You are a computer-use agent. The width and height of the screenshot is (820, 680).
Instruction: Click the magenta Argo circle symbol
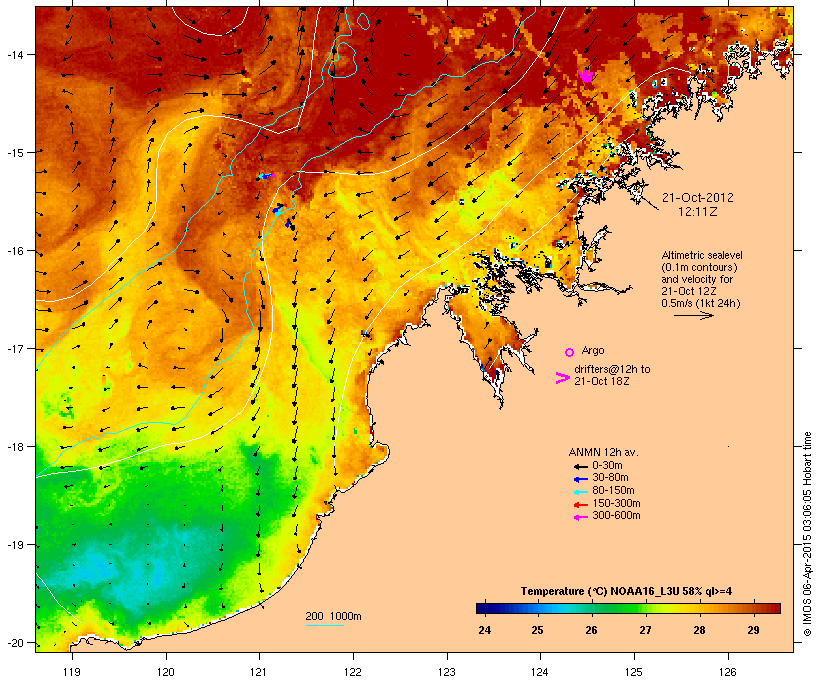(570, 352)
